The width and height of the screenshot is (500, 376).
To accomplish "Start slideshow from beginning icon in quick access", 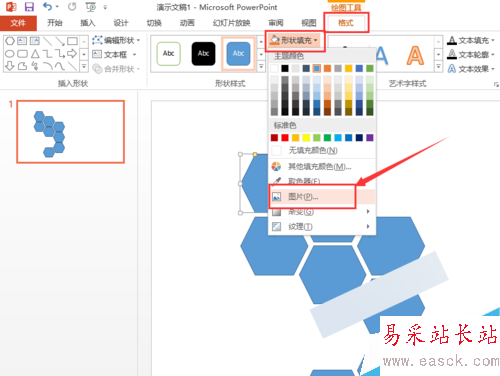I will (x=90, y=7).
